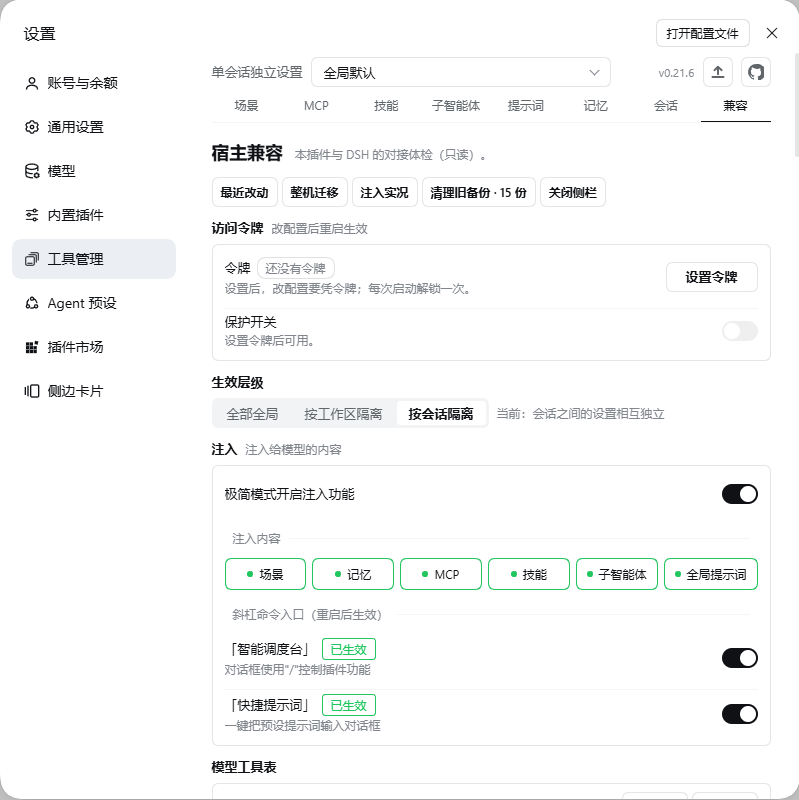Open 内置插件 section
The height and width of the screenshot is (800, 799).
[x=94, y=215]
